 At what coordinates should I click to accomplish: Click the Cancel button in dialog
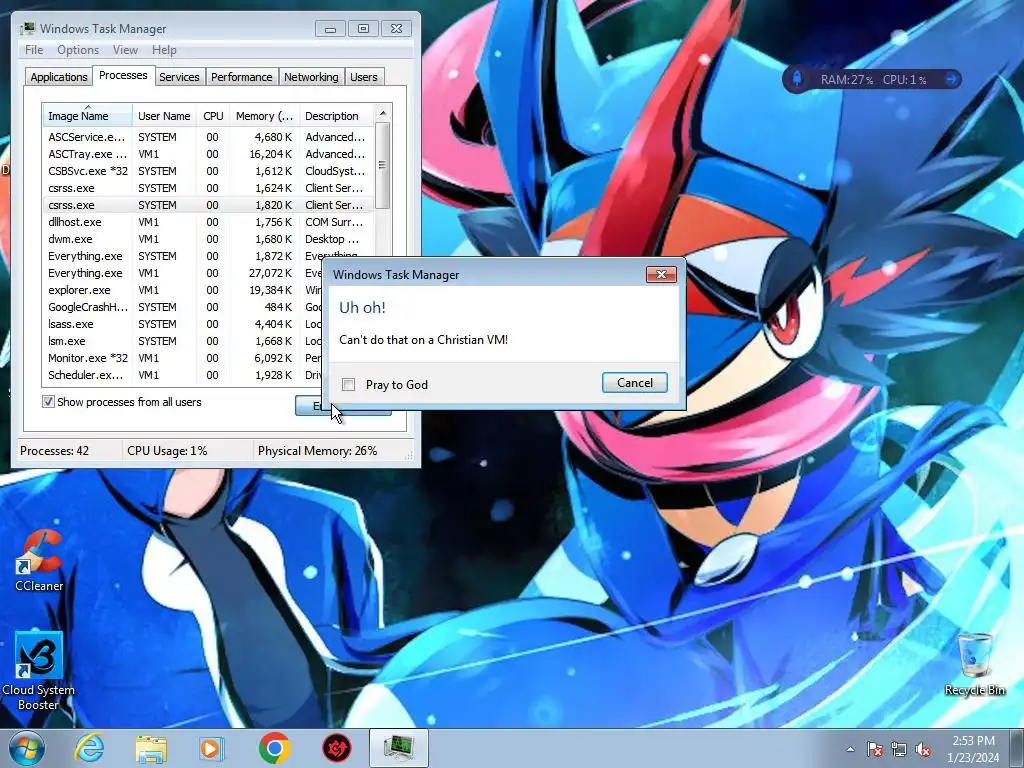coord(635,383)
